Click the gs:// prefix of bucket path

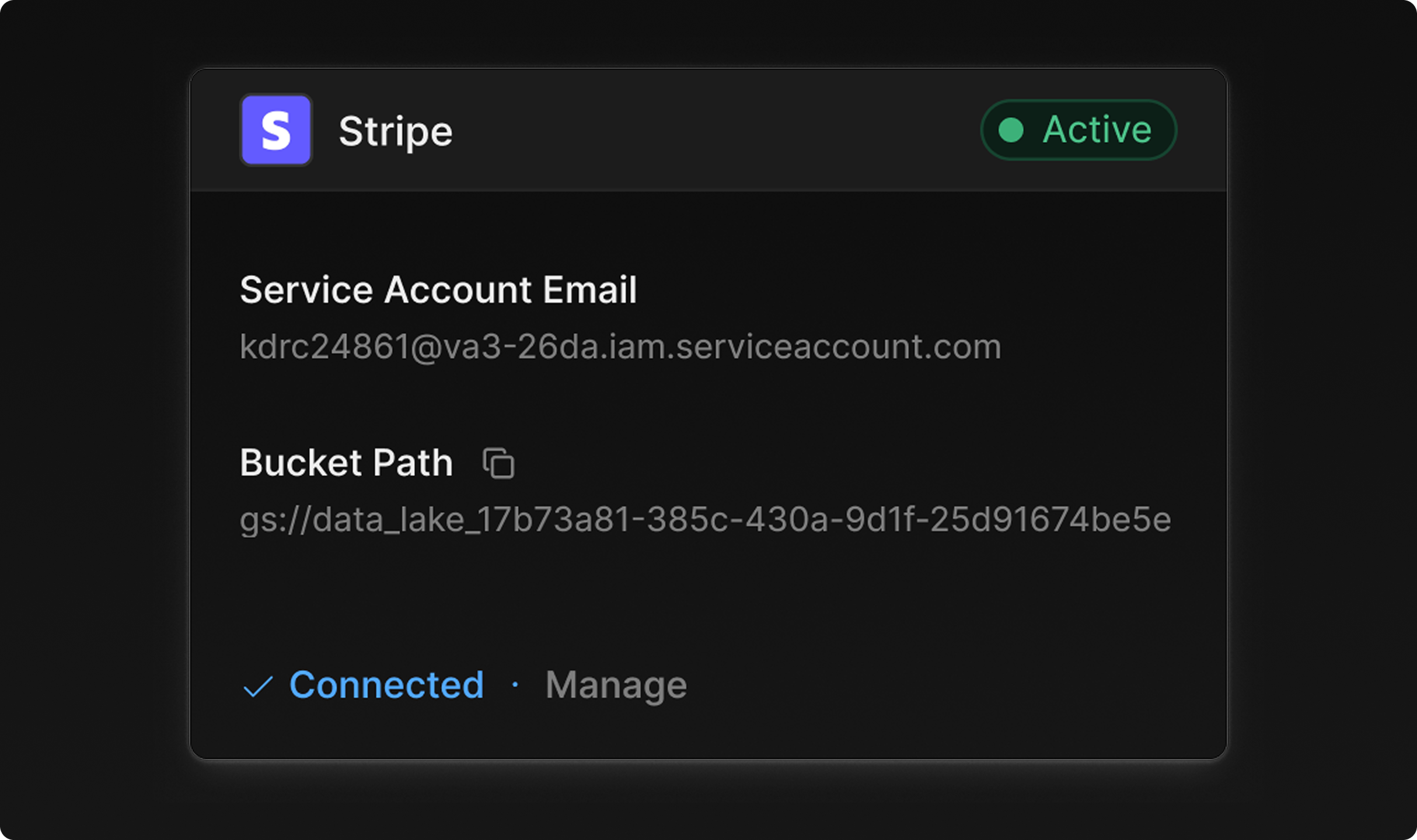coord(274,520)
